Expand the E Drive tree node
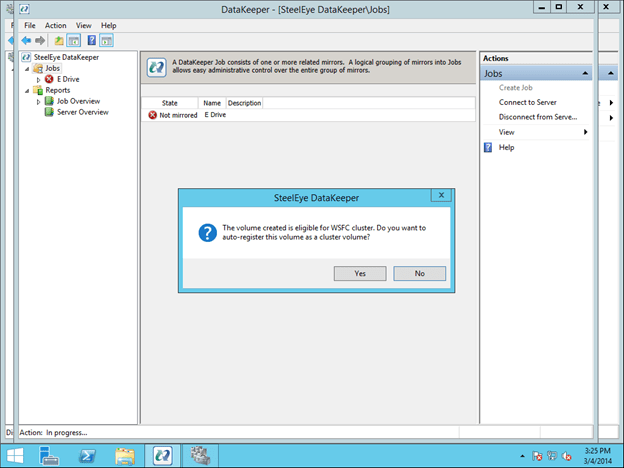624x468 pixels. click(38, 79)
